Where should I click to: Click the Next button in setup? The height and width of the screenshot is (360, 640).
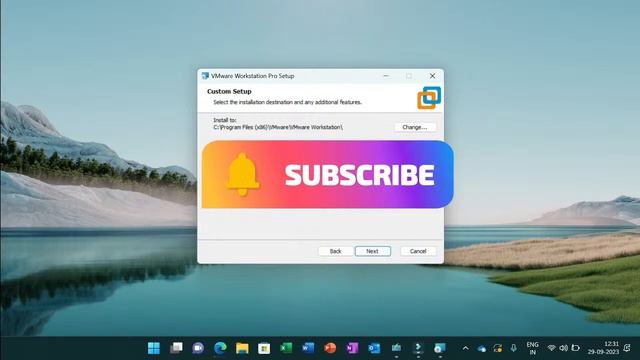pyautogui.click(x=372, y=251)
